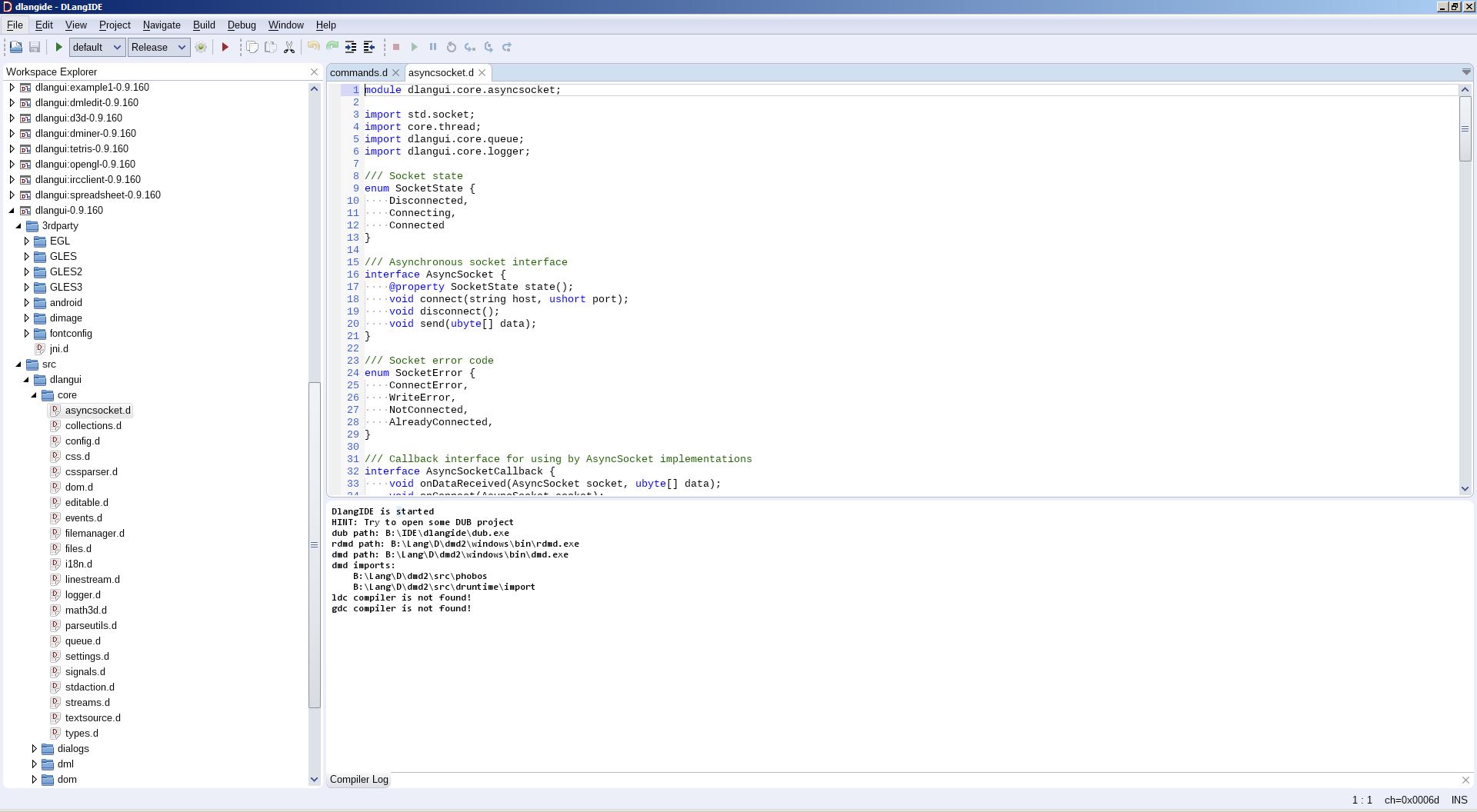Open the Navigate menu
Screen dimensions: 1477x812
click(x=162, y=25)
